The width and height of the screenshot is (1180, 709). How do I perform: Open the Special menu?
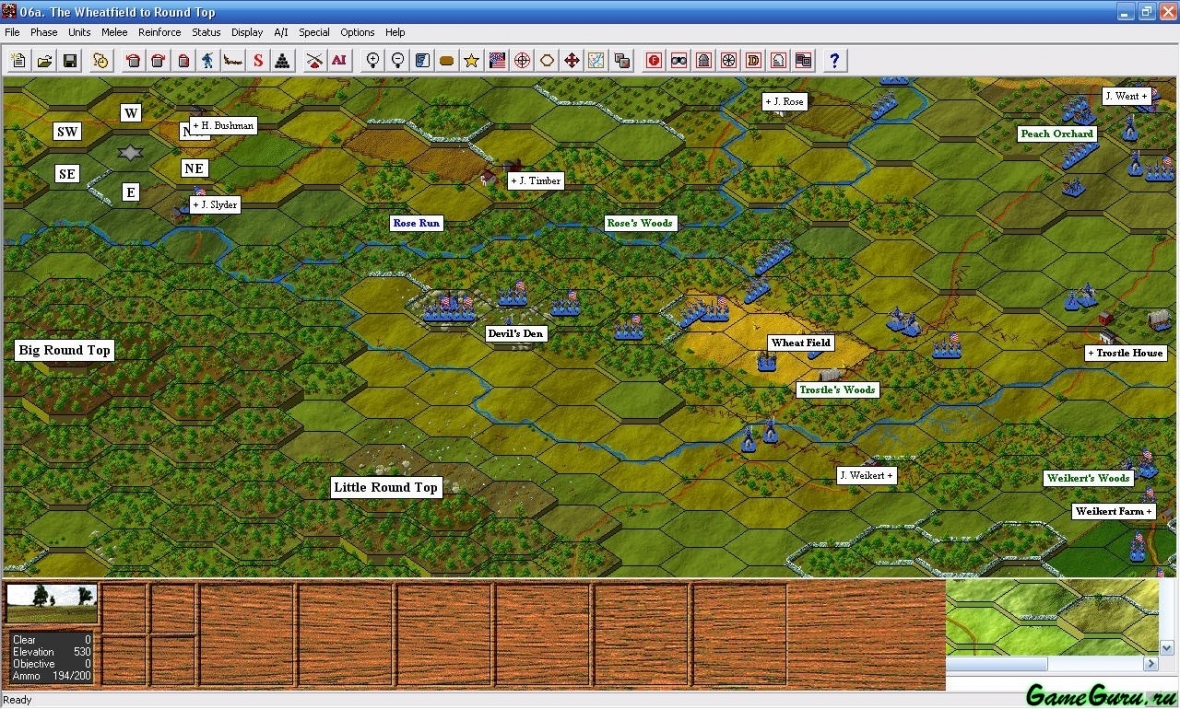[x=314, y=32]
